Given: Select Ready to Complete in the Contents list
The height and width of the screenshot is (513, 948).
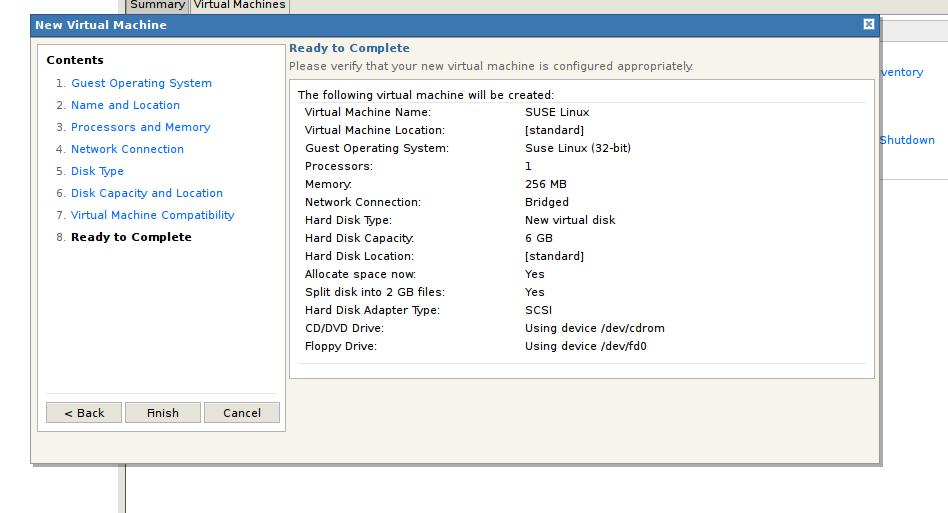Looking at the screenshot, I should tap(131, 238).
